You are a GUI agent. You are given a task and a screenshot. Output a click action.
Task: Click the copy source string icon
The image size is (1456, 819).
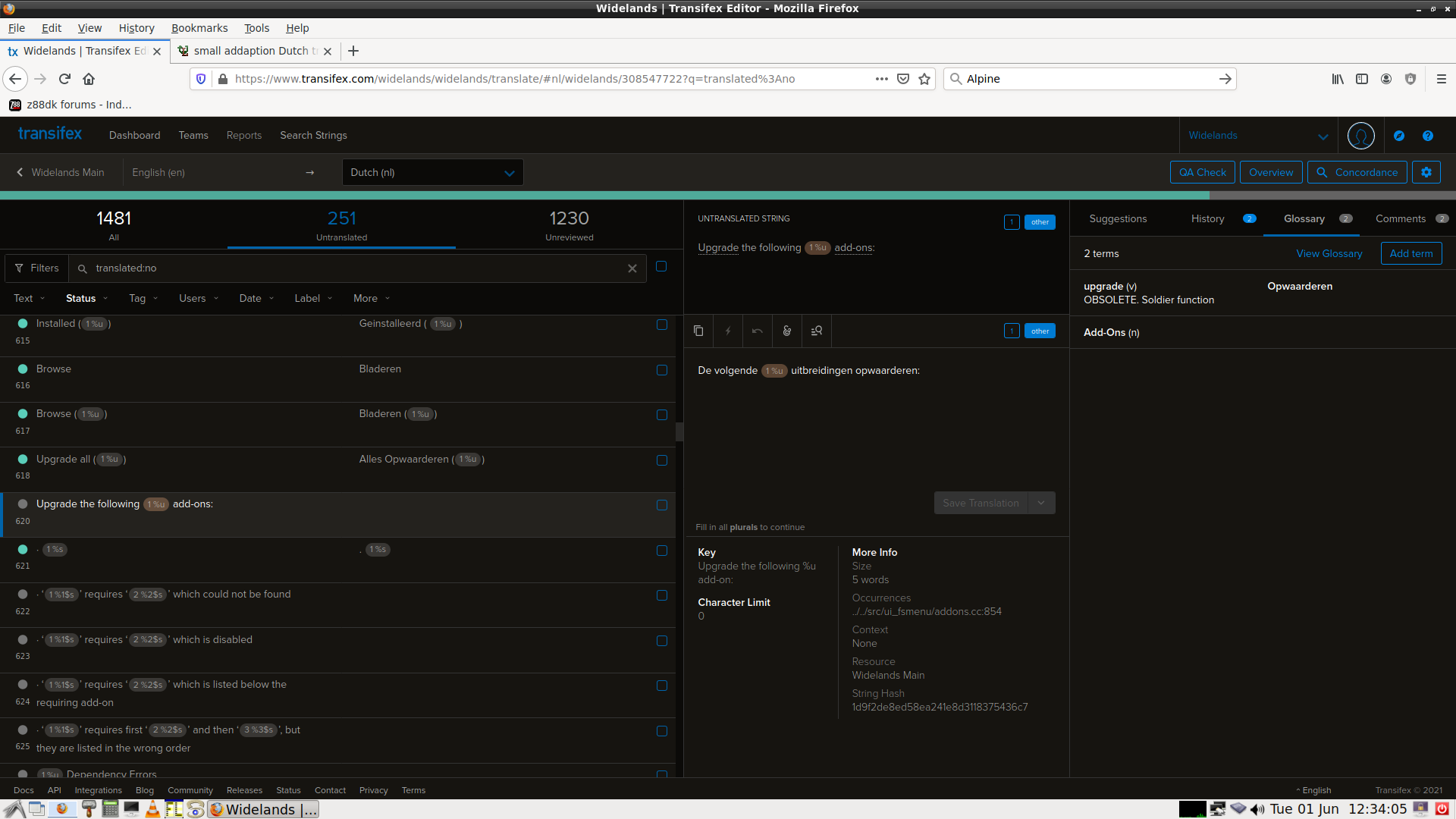click(698, 331)
